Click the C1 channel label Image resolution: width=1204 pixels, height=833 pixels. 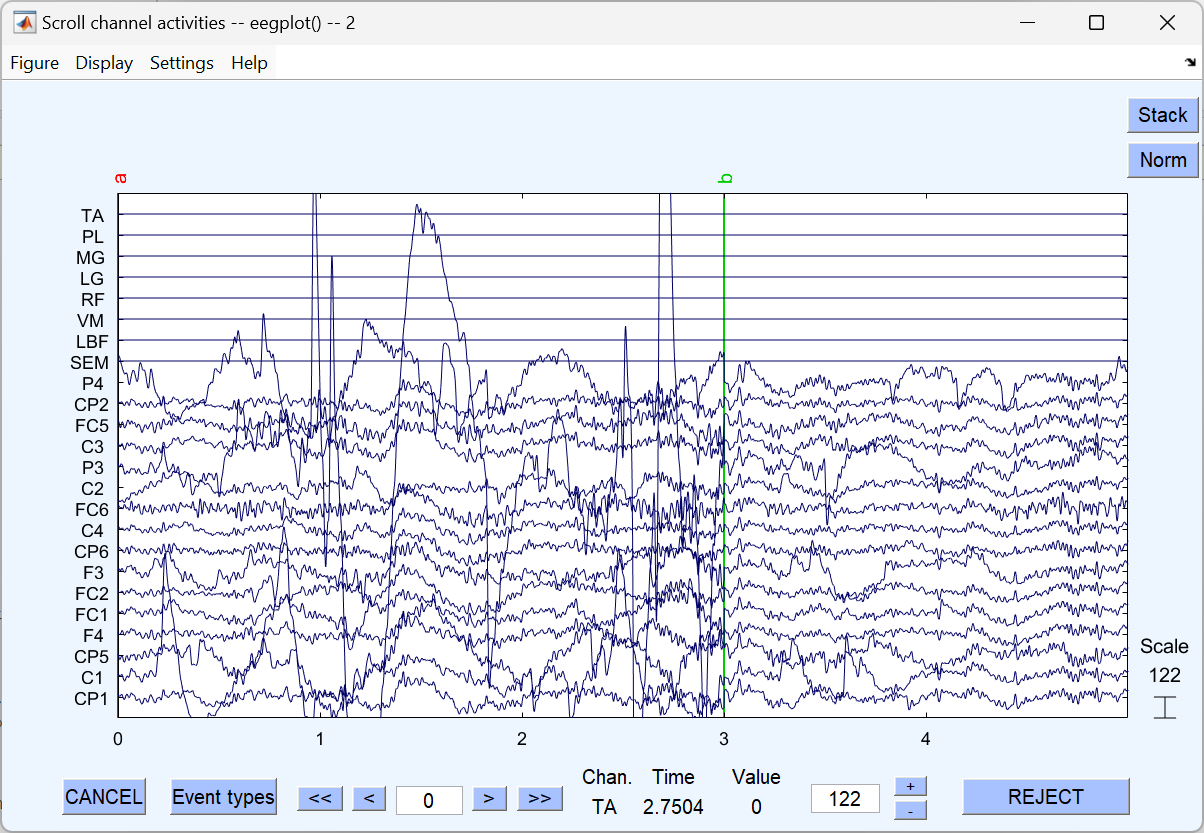tap(92, 677)
